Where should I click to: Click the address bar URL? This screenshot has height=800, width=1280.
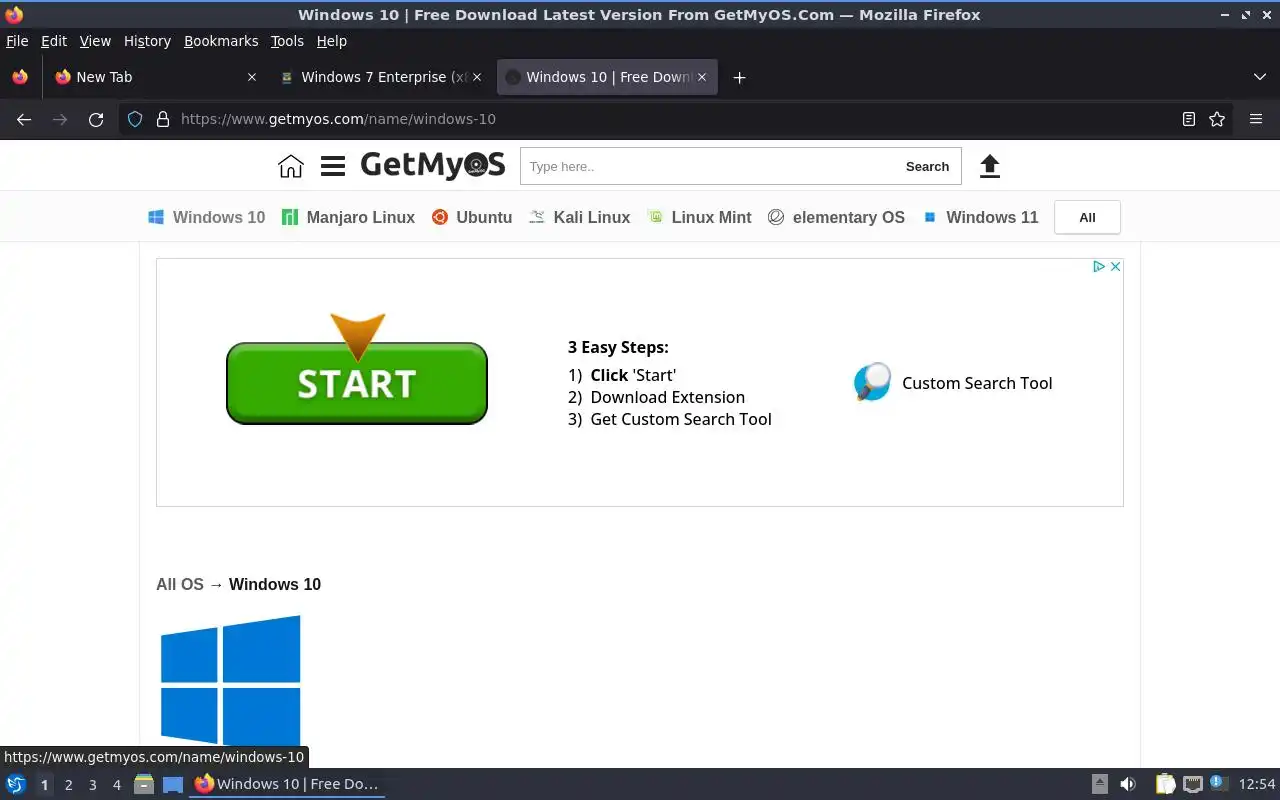[x=338, y=119]
